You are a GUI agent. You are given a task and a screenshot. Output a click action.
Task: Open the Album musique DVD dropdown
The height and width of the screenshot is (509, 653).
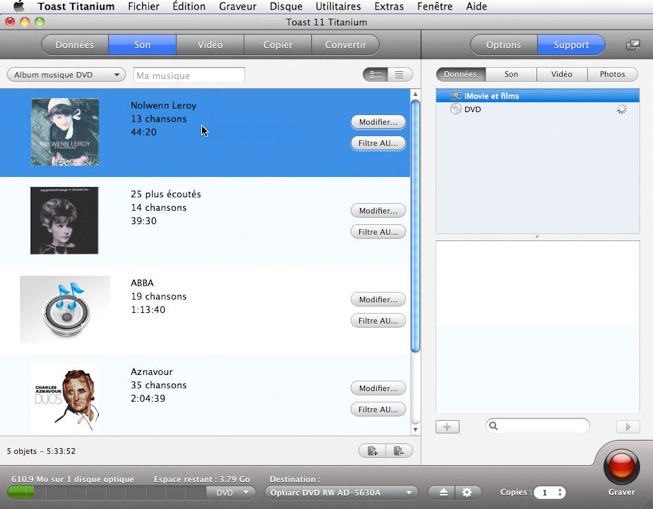pos(66,75)
